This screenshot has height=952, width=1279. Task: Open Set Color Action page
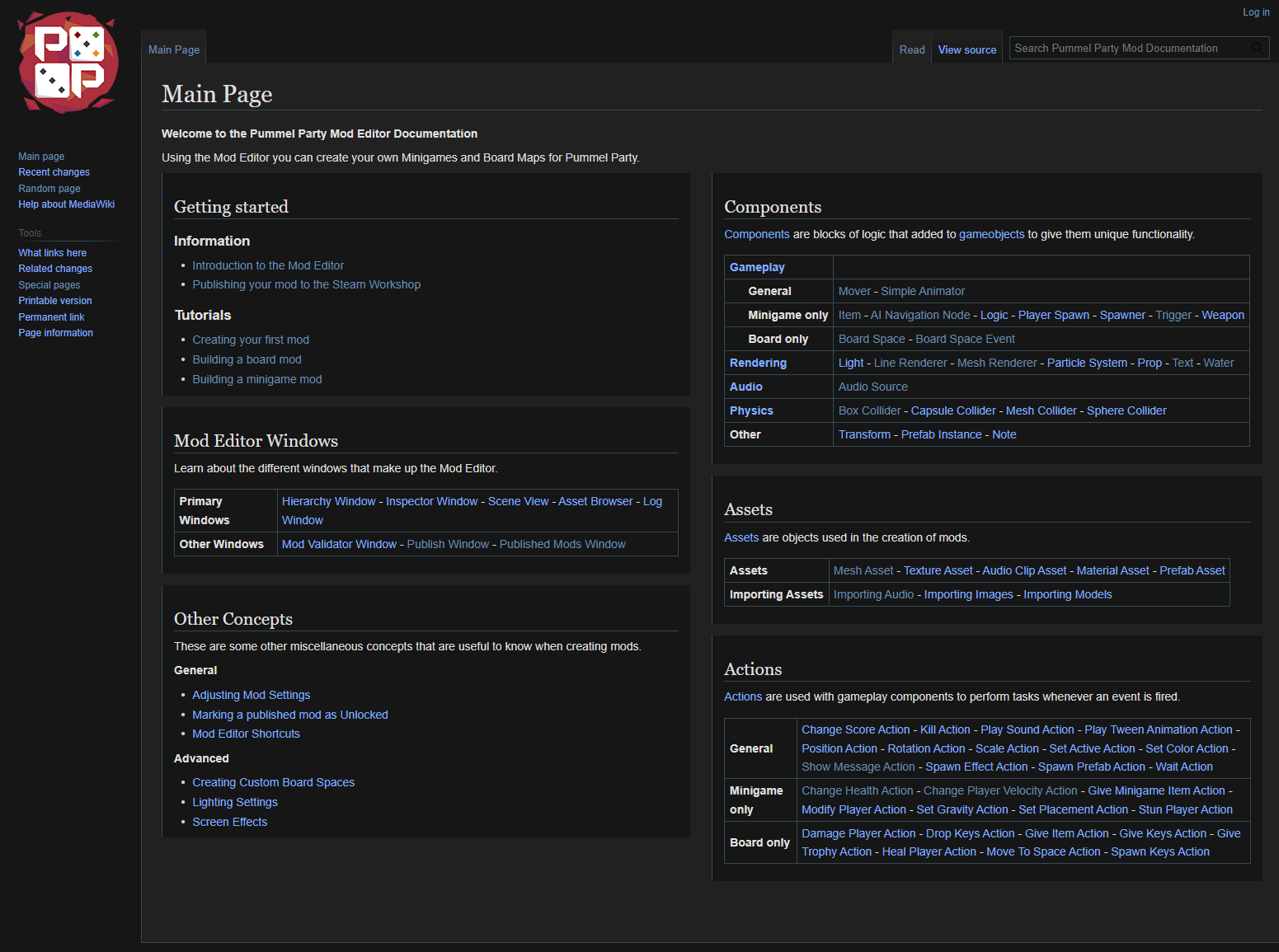[x=1187, y=748]
